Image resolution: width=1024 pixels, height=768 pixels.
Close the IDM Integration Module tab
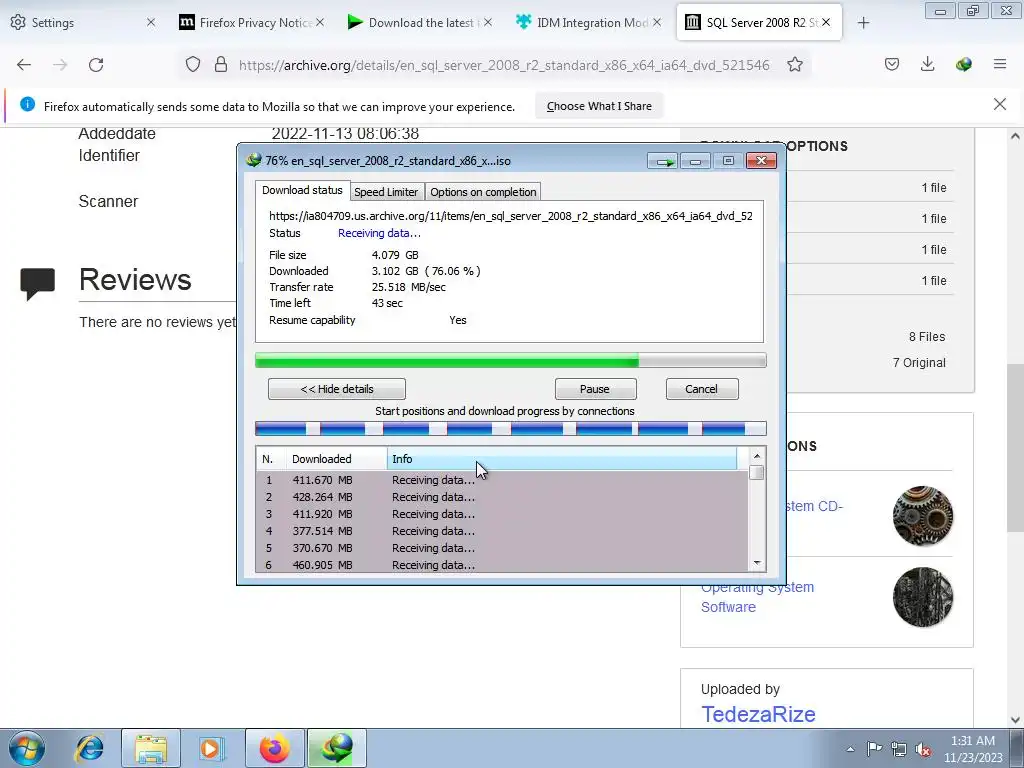(657, 22)
